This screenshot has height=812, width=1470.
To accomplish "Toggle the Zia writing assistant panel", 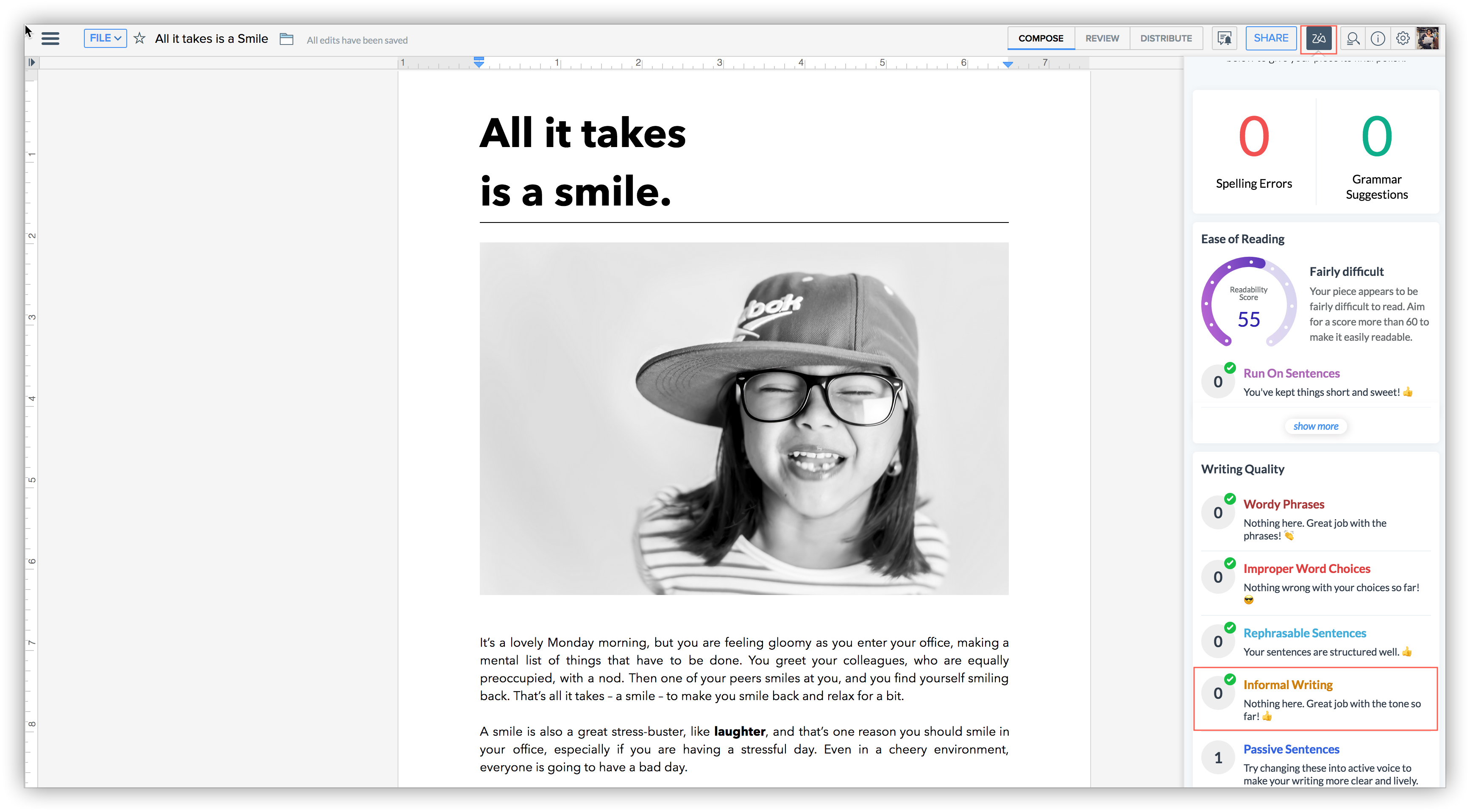I will pos(1318,39).
